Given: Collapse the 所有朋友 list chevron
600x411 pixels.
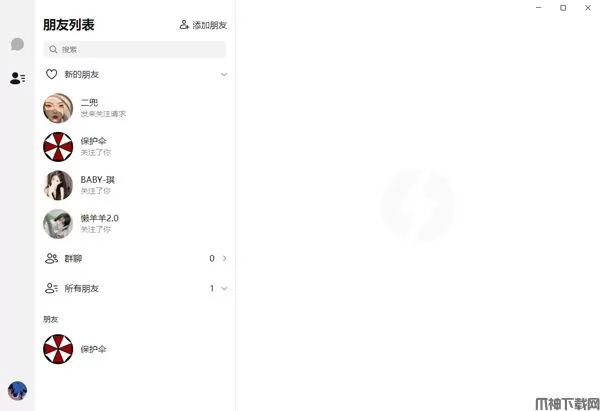Looking at the screenshot, I should [224, 288].
